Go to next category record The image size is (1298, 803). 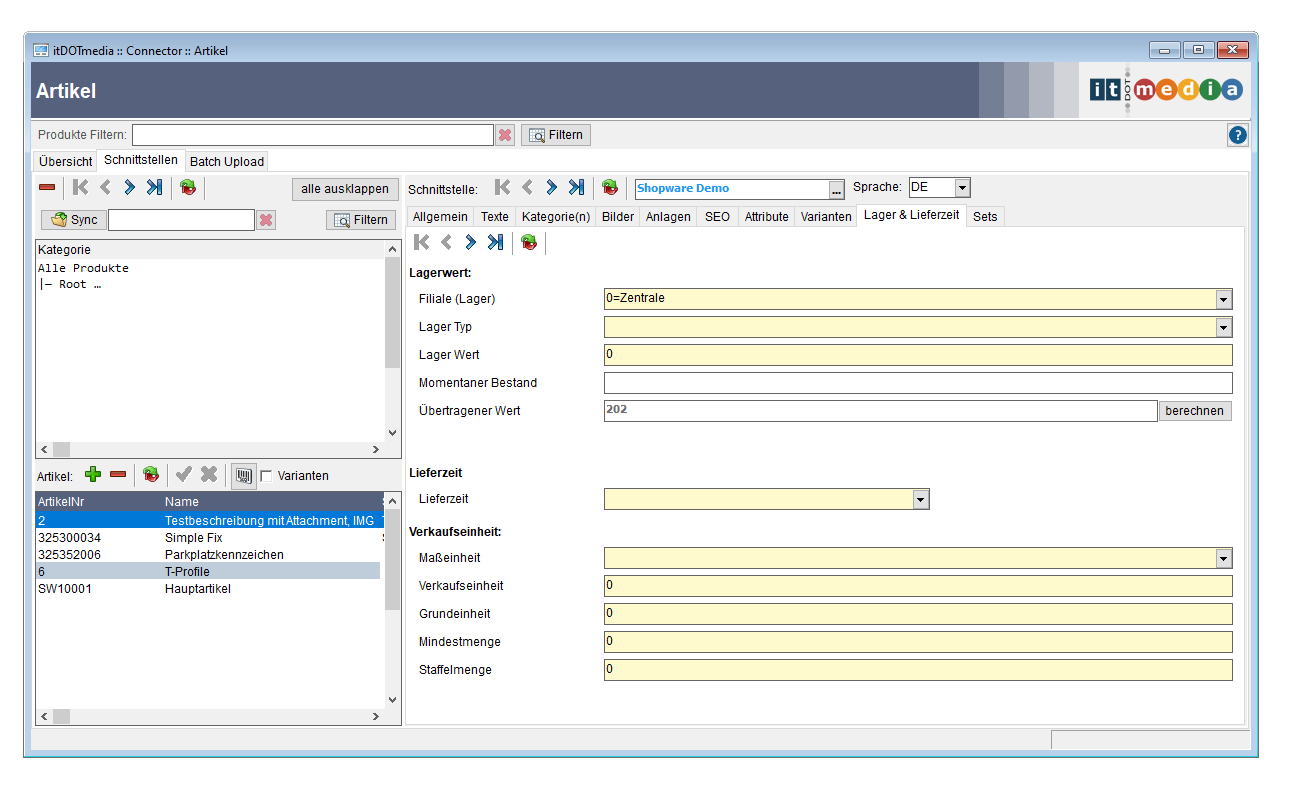click(x=129, y=187)
